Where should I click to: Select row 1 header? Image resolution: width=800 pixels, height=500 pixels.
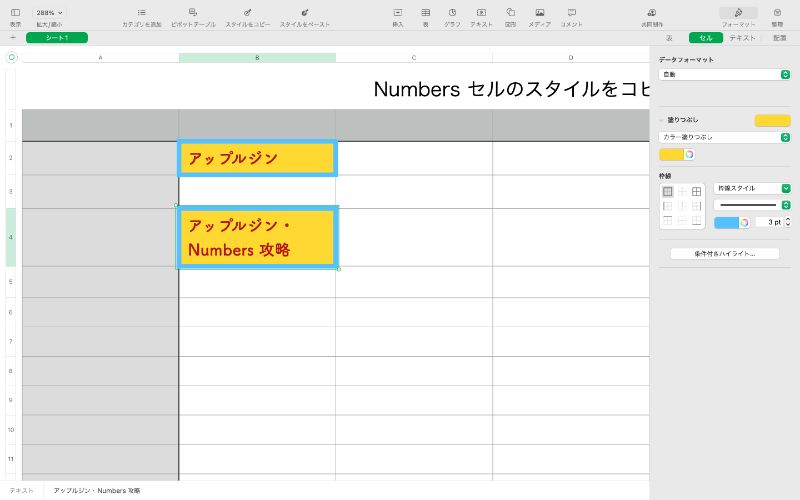click(x=11, y=126)
